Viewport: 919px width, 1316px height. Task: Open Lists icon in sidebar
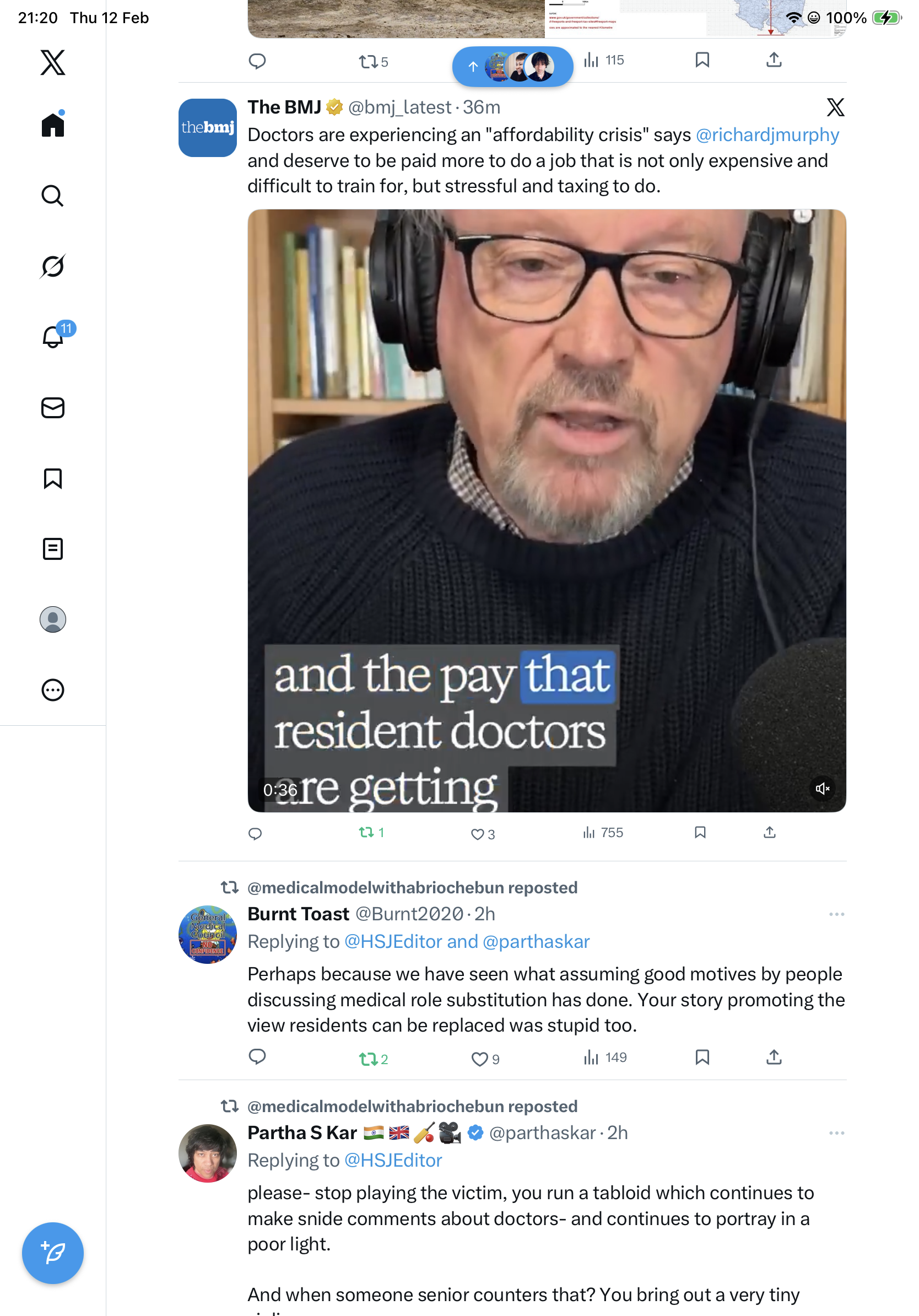point(53,549)
